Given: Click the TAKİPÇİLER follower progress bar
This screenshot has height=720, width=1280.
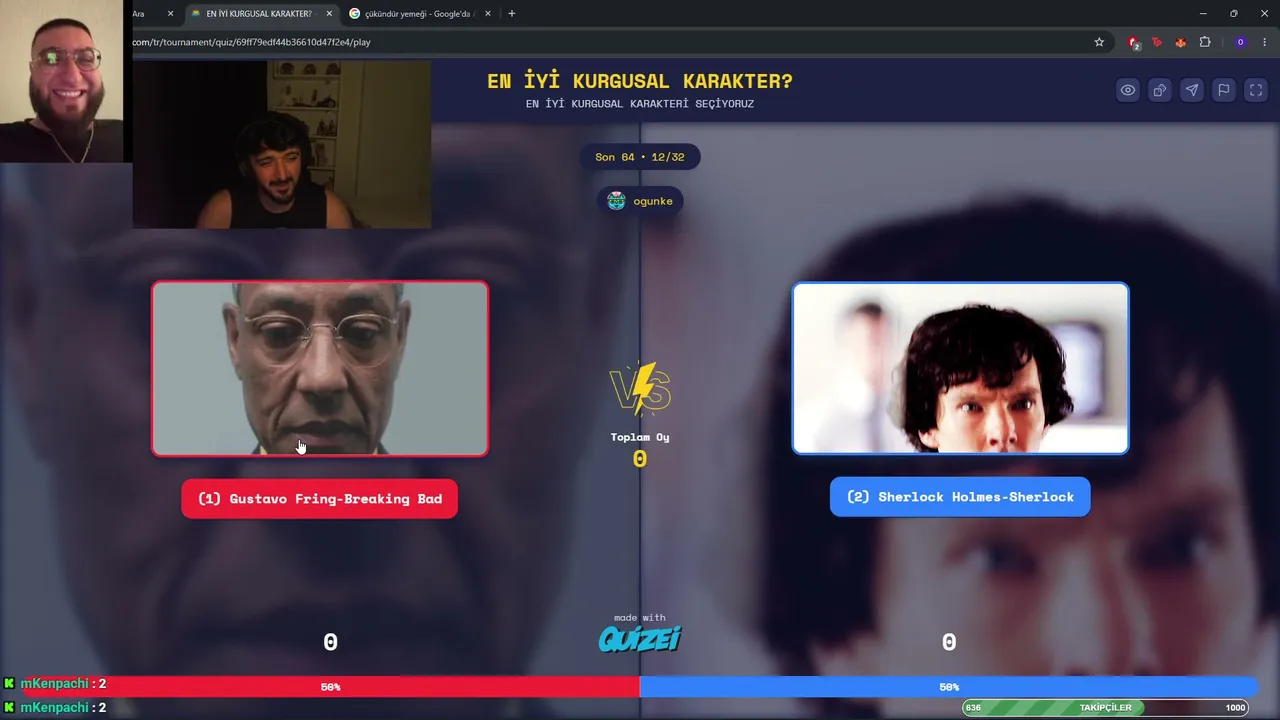Looking at the screenshot, I should pyautogui.click(x=1106, y=708).
